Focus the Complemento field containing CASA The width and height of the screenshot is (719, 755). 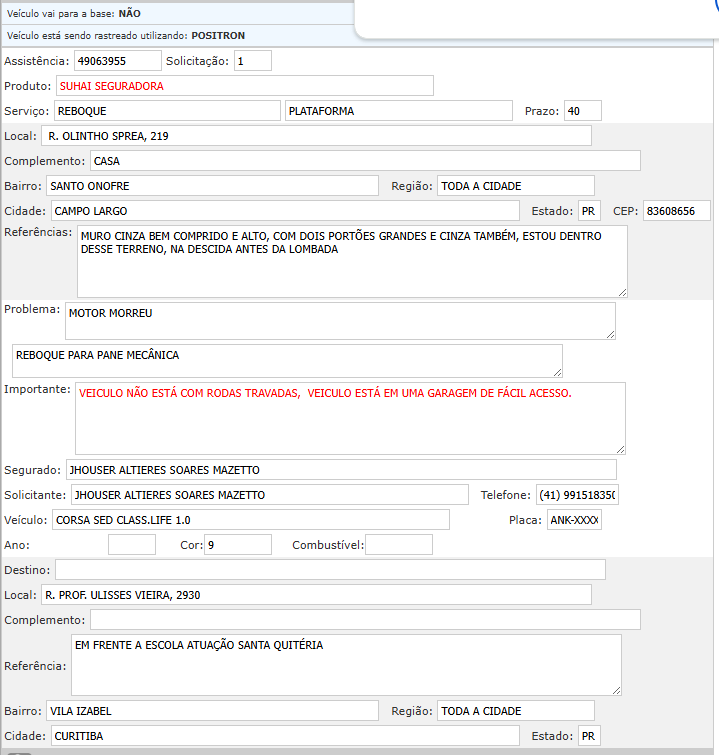coord(364,161)
